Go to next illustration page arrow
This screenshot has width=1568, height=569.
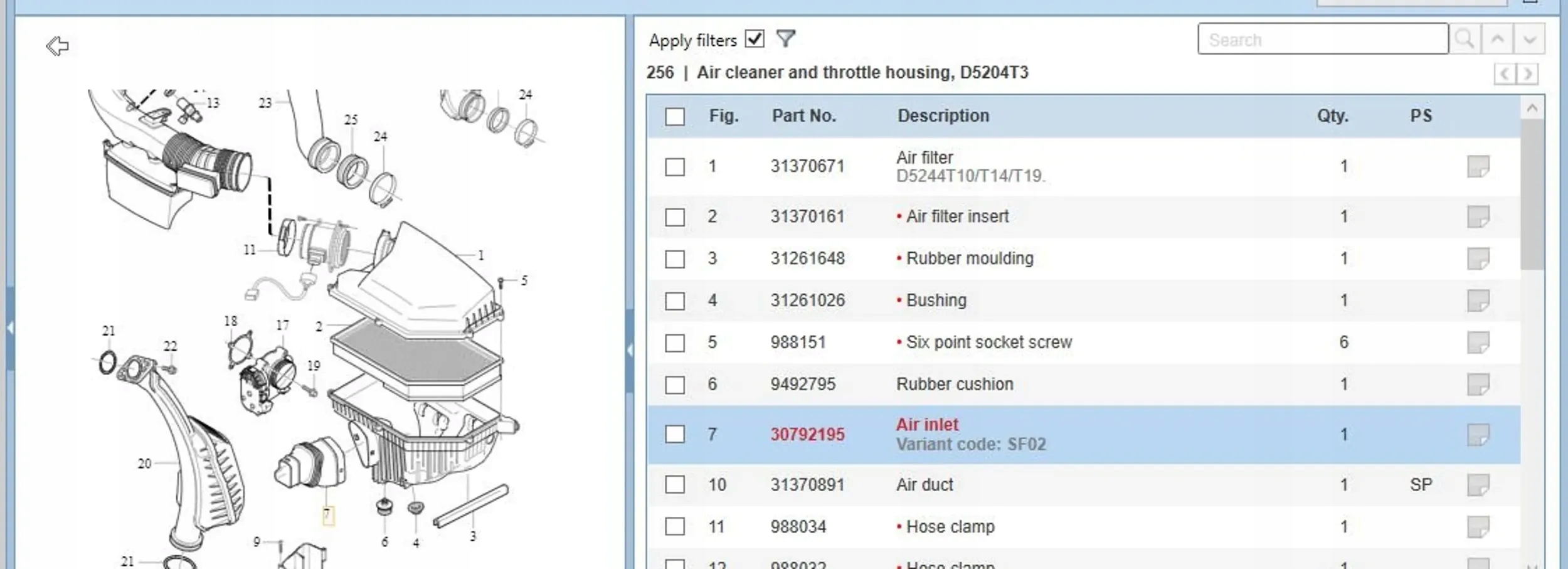[x=1528, y=74]
